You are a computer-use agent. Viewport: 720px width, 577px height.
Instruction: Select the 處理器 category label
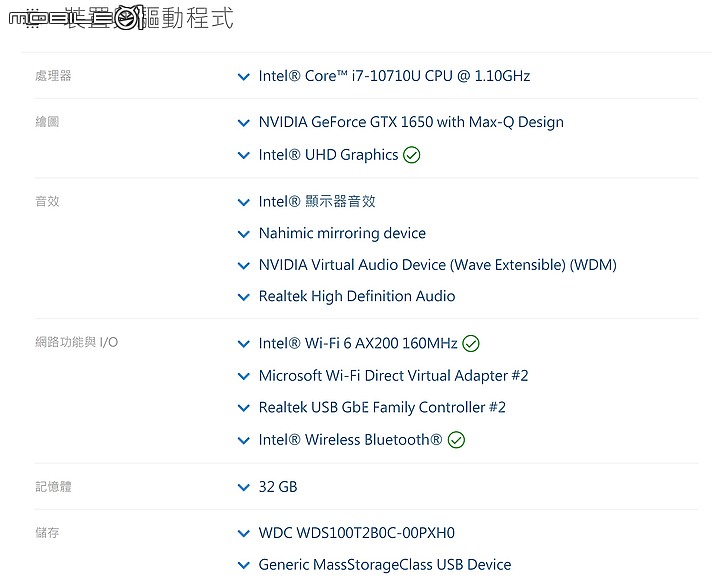coord(53,76)
